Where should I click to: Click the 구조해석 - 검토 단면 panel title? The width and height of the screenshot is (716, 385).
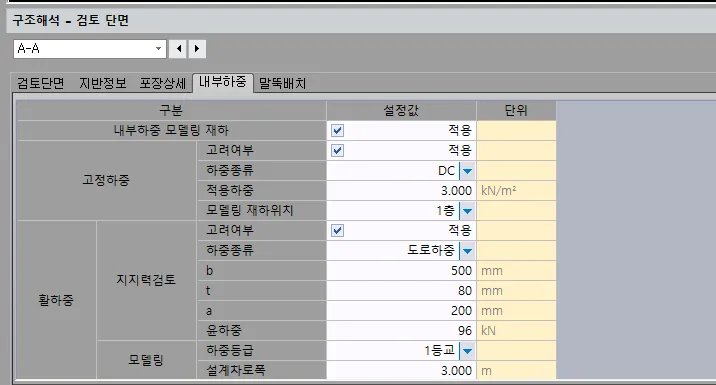[x=70, y=20]
